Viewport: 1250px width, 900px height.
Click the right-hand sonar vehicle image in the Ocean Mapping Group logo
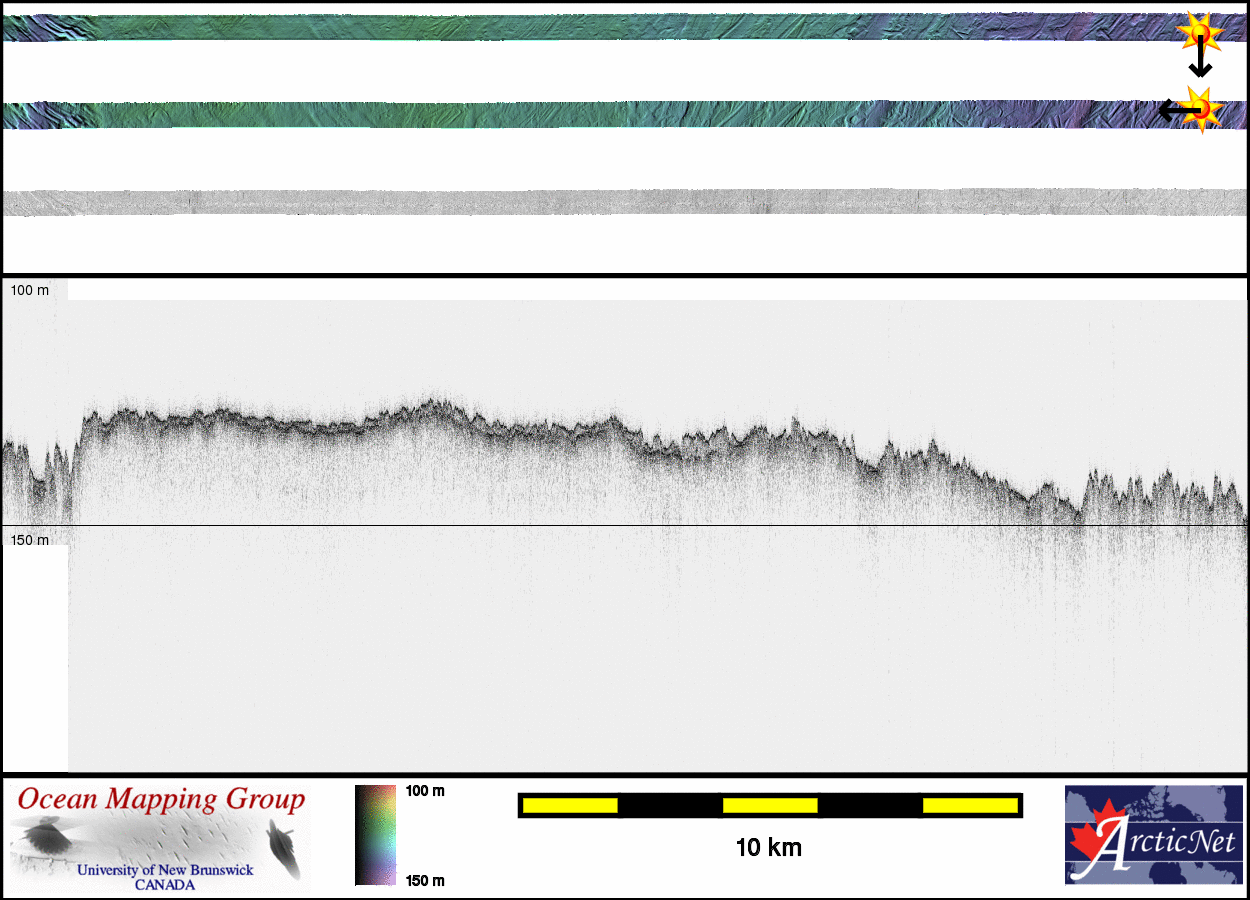[284, 848]
